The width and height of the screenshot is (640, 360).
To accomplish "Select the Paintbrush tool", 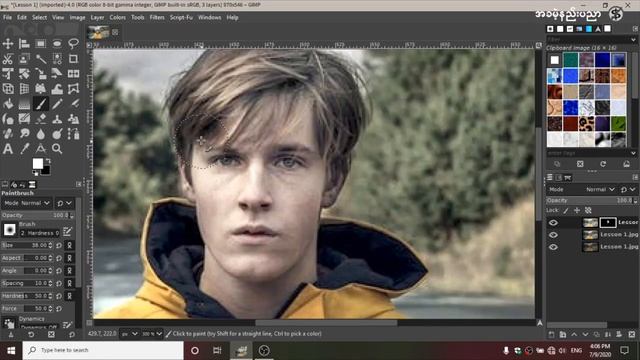I will click(40, 104).
